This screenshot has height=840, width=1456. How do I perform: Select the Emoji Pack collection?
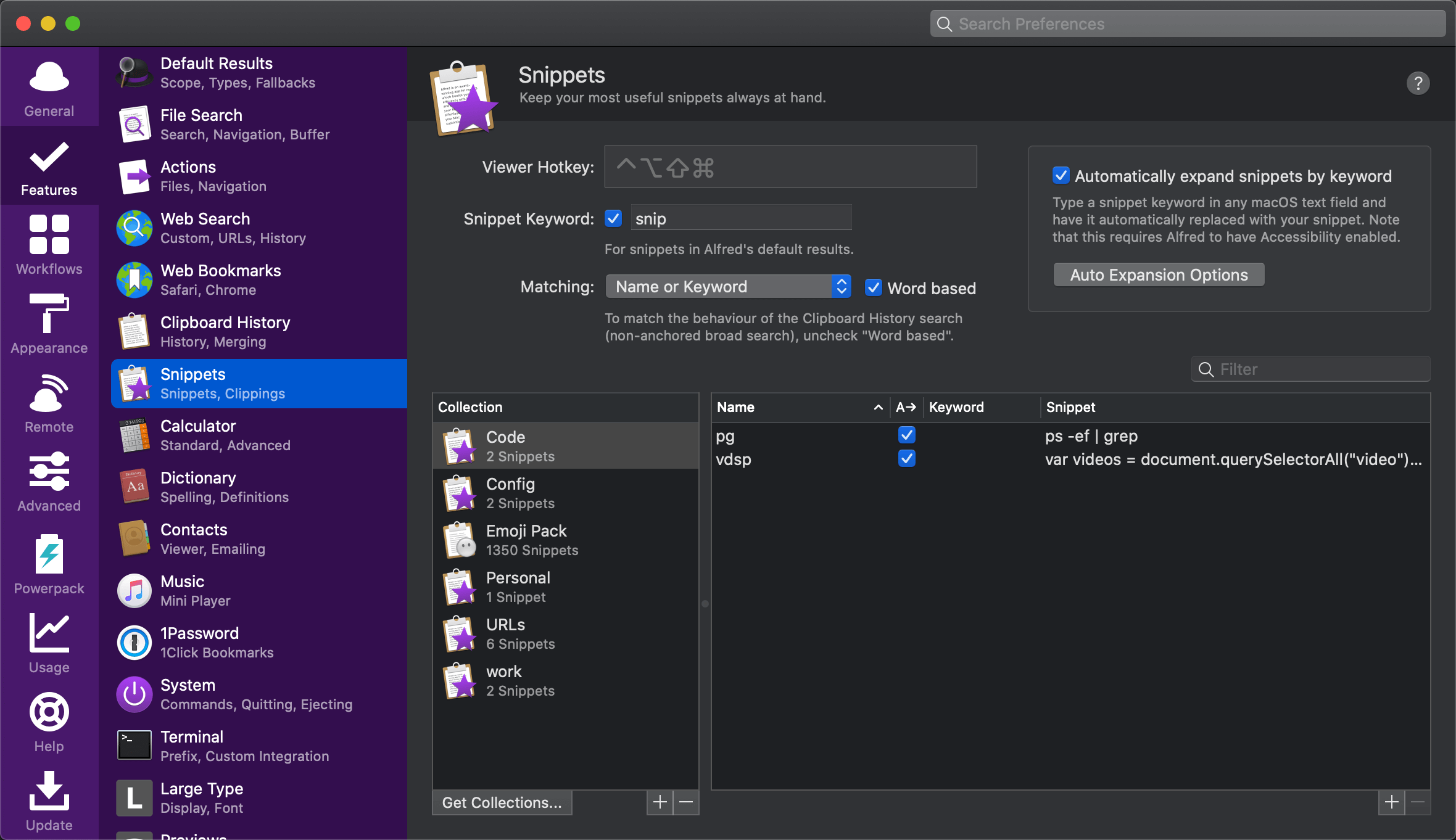tap(566, 540)
